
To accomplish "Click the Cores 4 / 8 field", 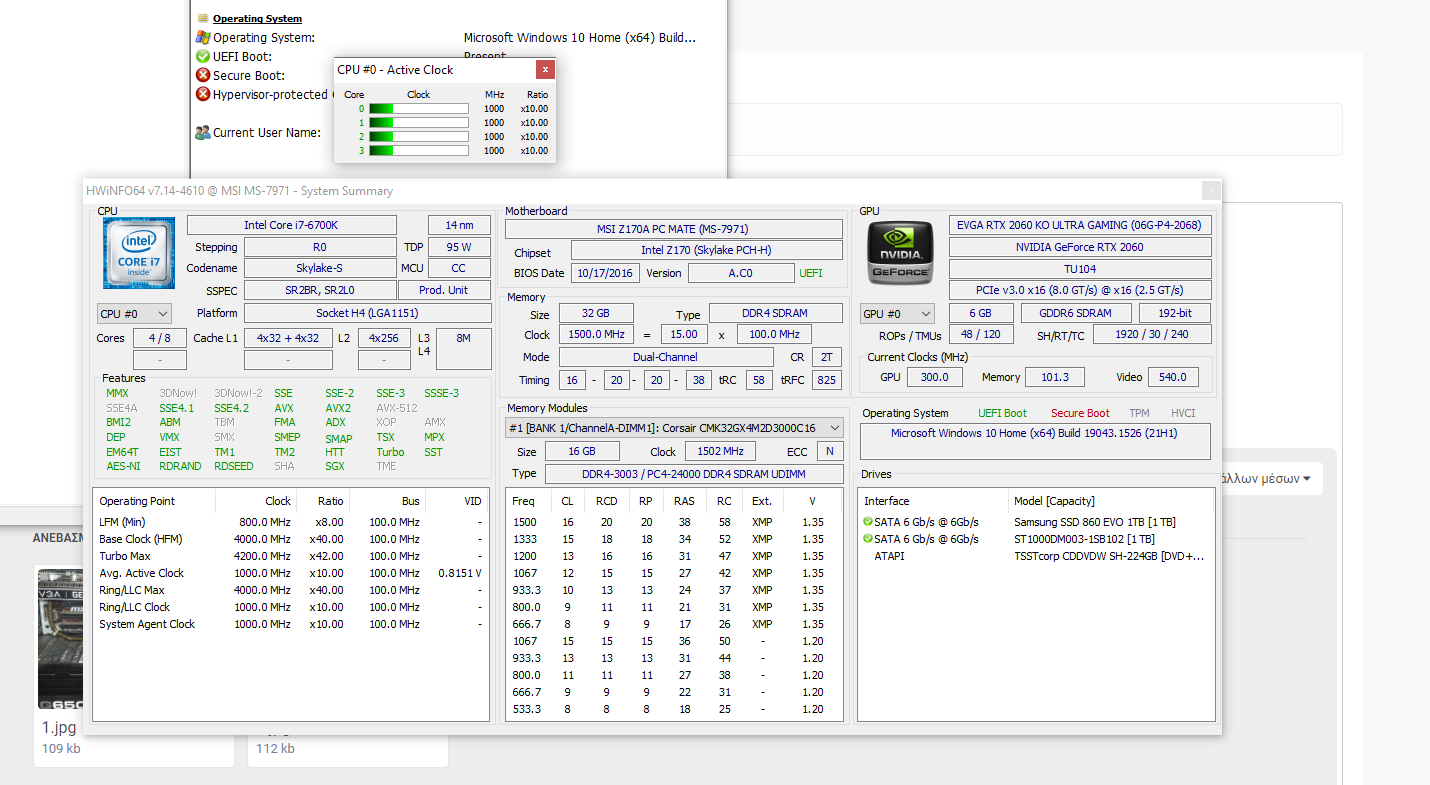I will point(160,338).
